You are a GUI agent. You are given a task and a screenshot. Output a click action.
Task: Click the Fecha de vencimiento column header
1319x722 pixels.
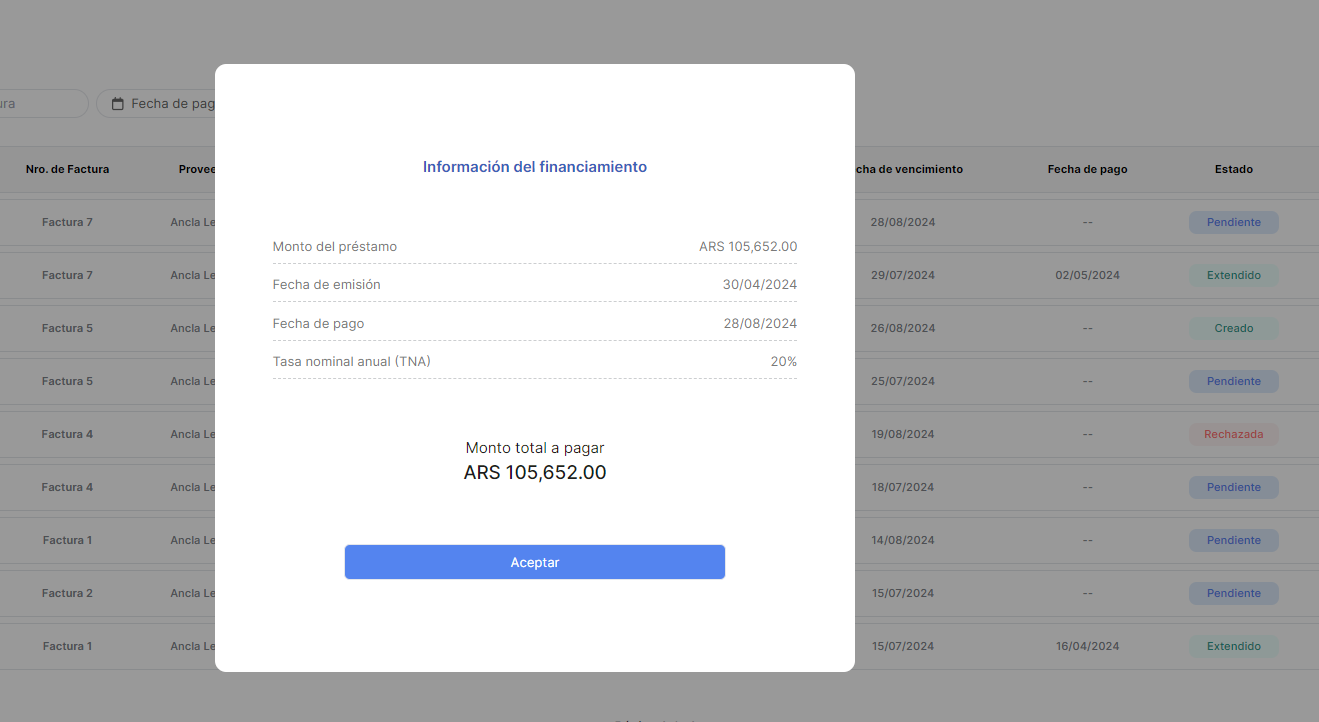pos(905,169)
